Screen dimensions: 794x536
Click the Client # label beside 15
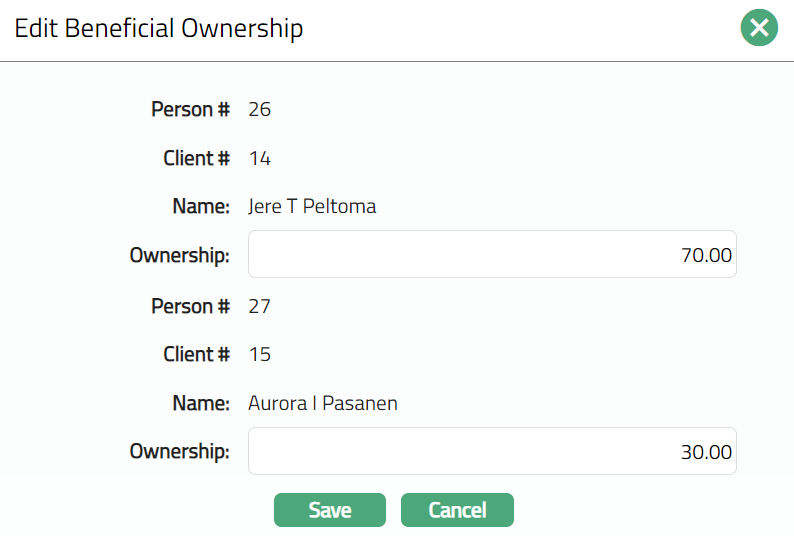(x=196, y=354)
